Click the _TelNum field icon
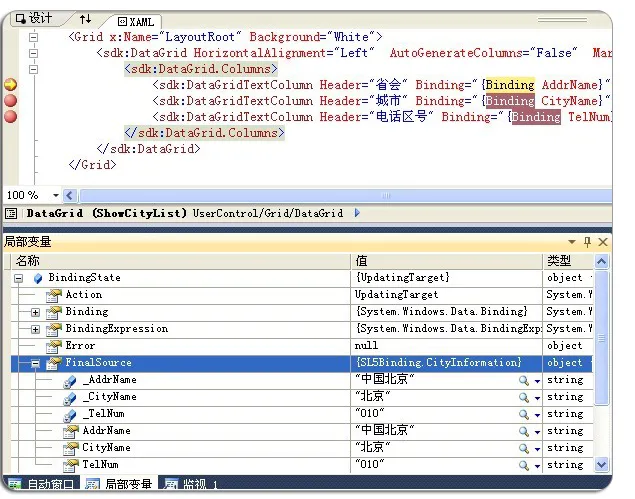Viewport: 635px width, 499px height. 70,415
